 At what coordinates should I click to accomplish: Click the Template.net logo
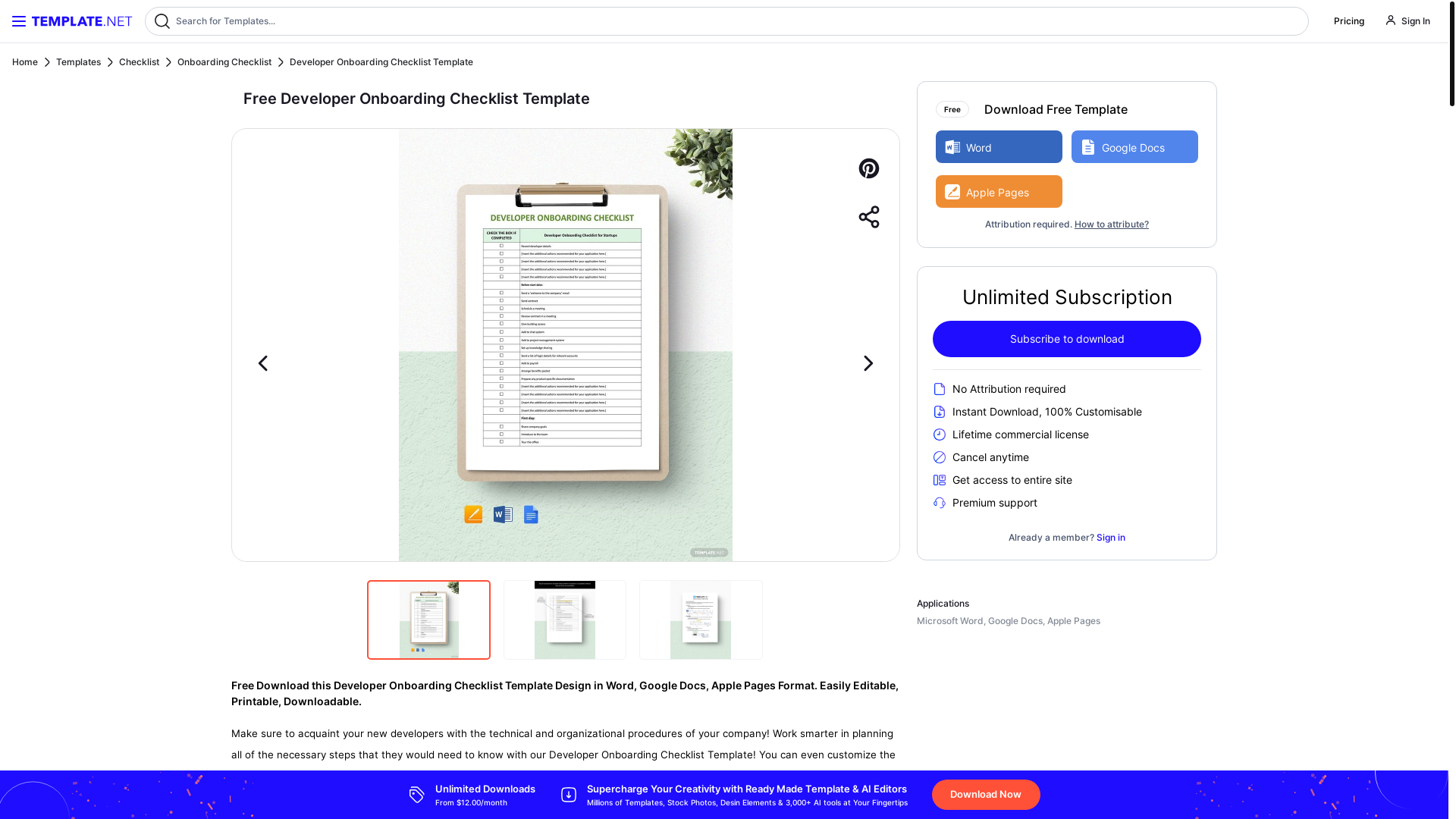point(82,21)
